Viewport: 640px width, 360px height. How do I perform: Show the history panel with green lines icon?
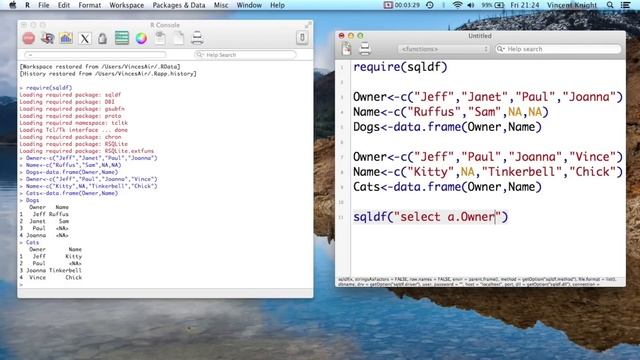pyautogui.click(x=122, y=38)
